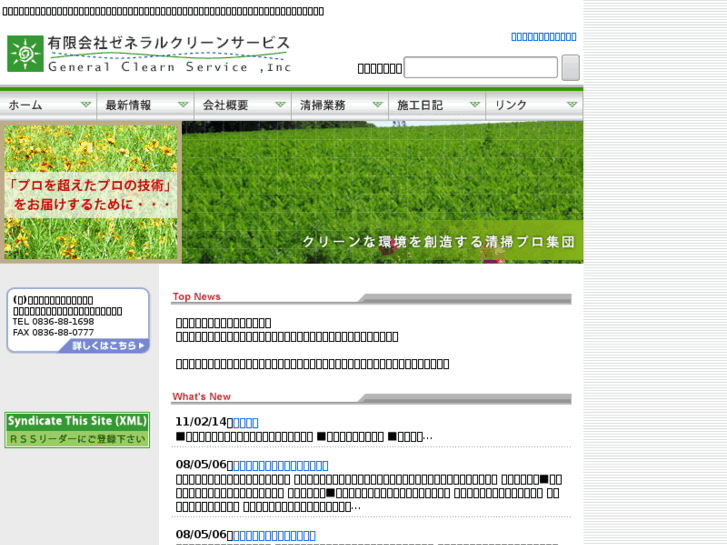Click the company name logo text
727x545 pixels.
(x=169, y=54)
